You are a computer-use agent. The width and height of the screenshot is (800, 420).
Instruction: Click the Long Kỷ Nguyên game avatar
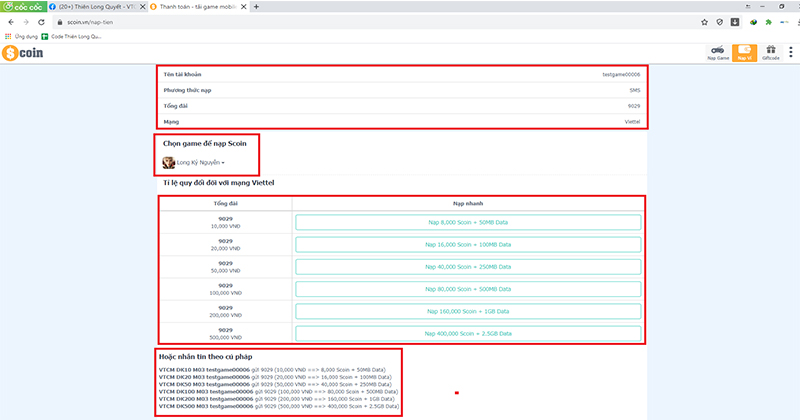click(x=168, y=163)
